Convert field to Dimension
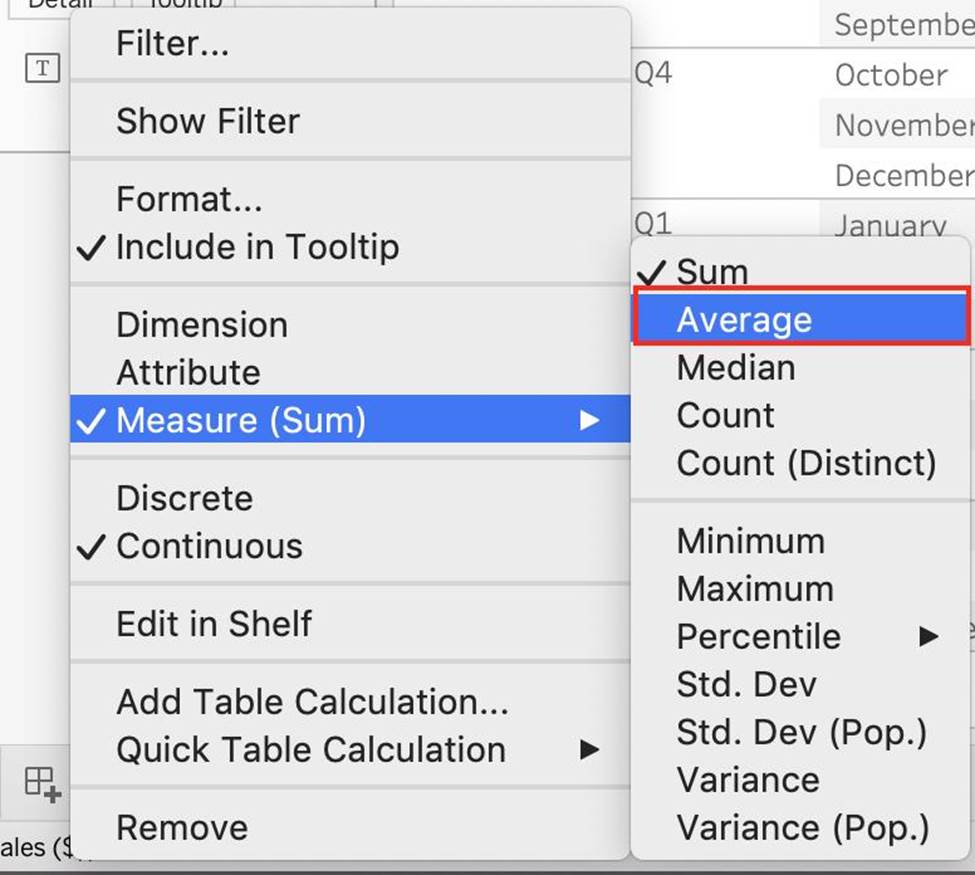Screen dimensions: 975x875 pyautogui.click(x=202, y=325)
